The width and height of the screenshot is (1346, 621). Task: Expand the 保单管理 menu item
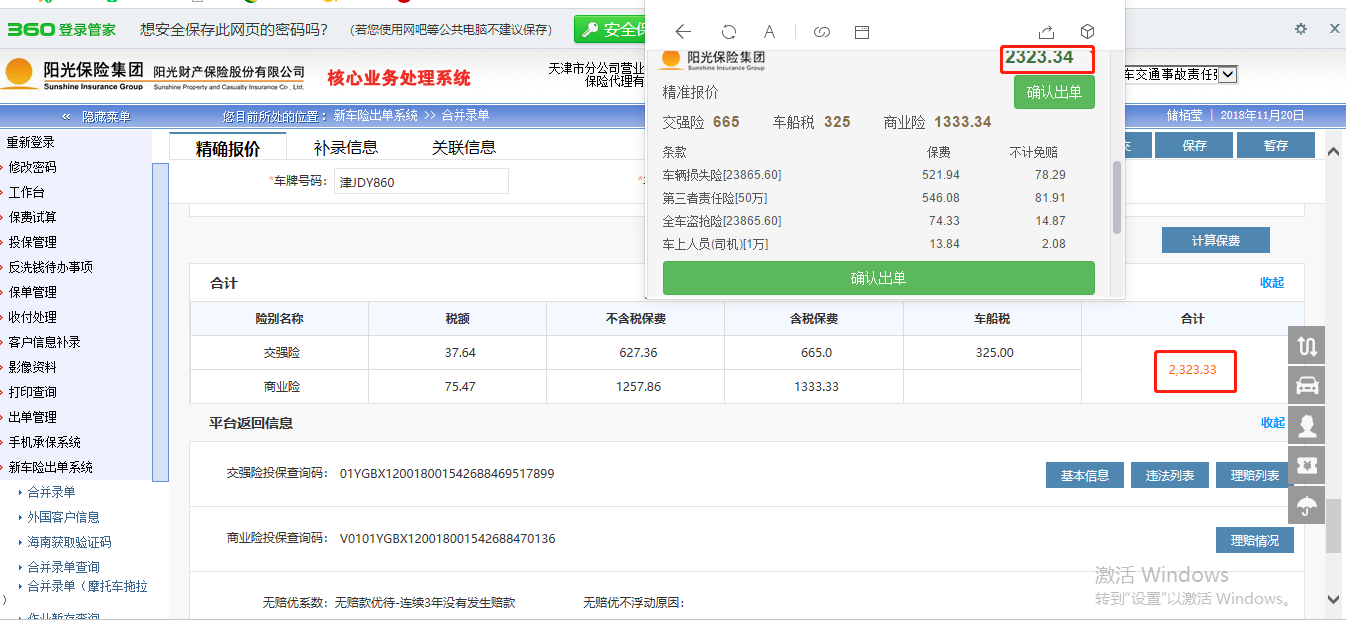32,292
